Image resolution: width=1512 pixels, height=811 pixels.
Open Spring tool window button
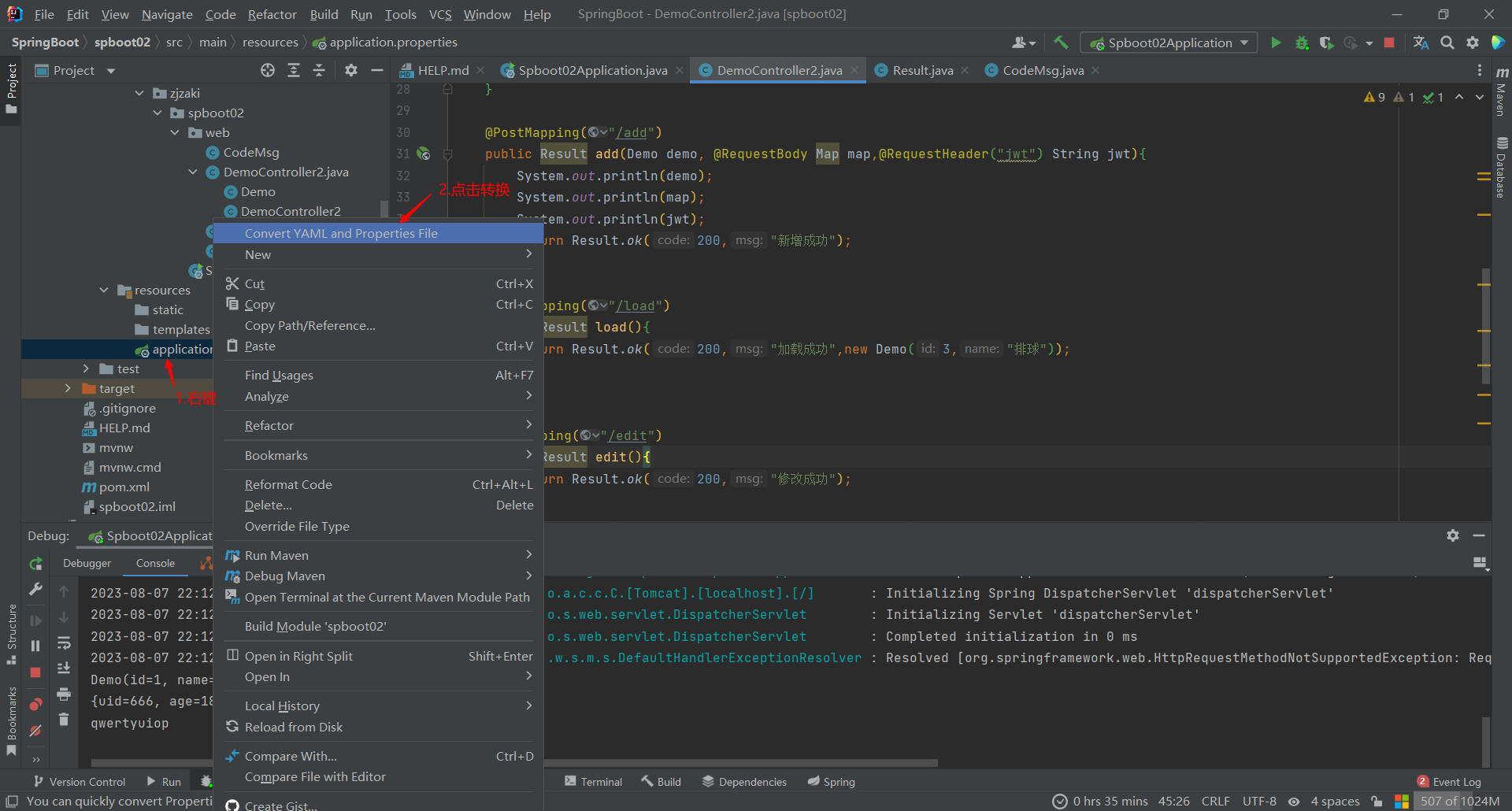click(x=832, y=781)
